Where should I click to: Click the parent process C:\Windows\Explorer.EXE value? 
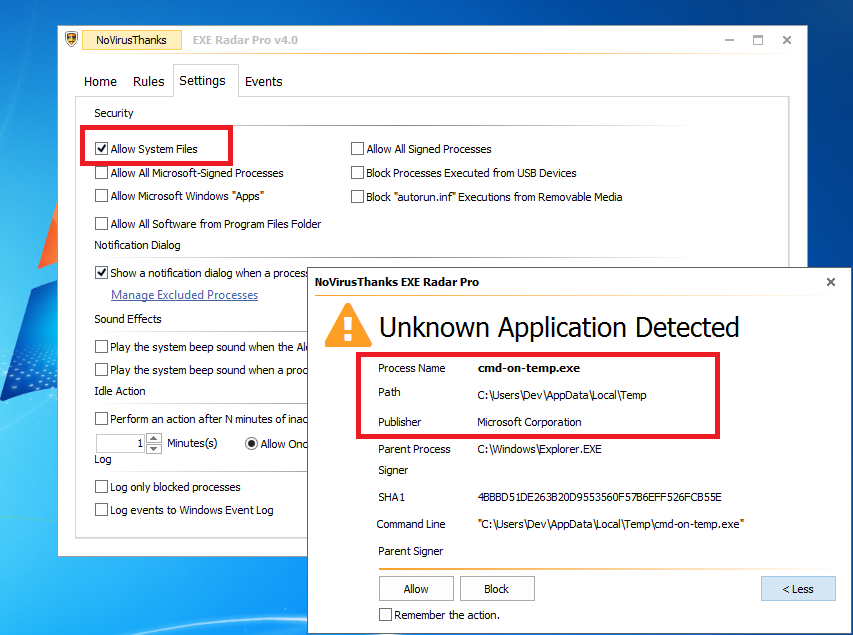pos(540,449)
